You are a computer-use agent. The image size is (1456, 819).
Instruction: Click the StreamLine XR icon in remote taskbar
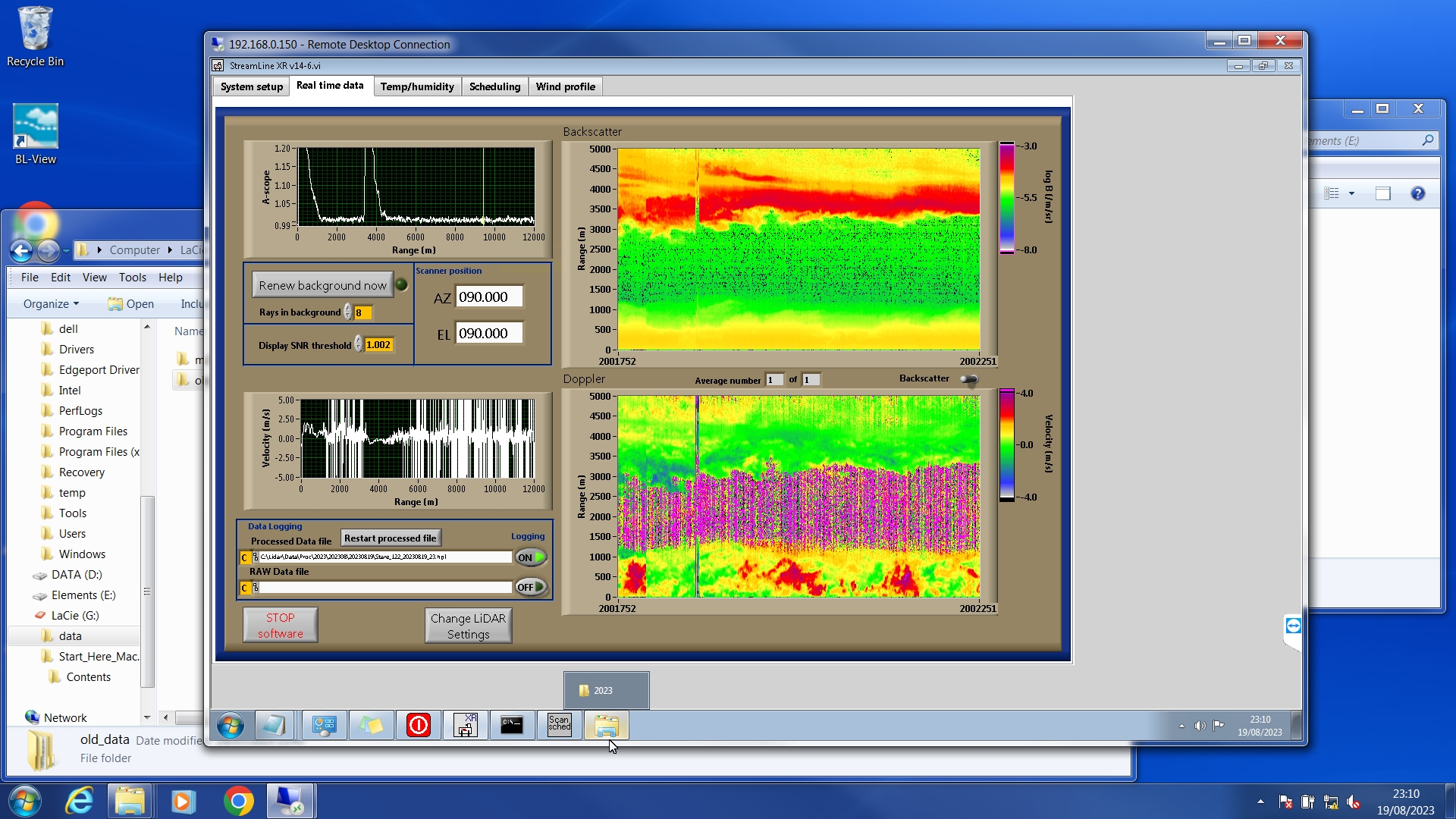[465, 726]
